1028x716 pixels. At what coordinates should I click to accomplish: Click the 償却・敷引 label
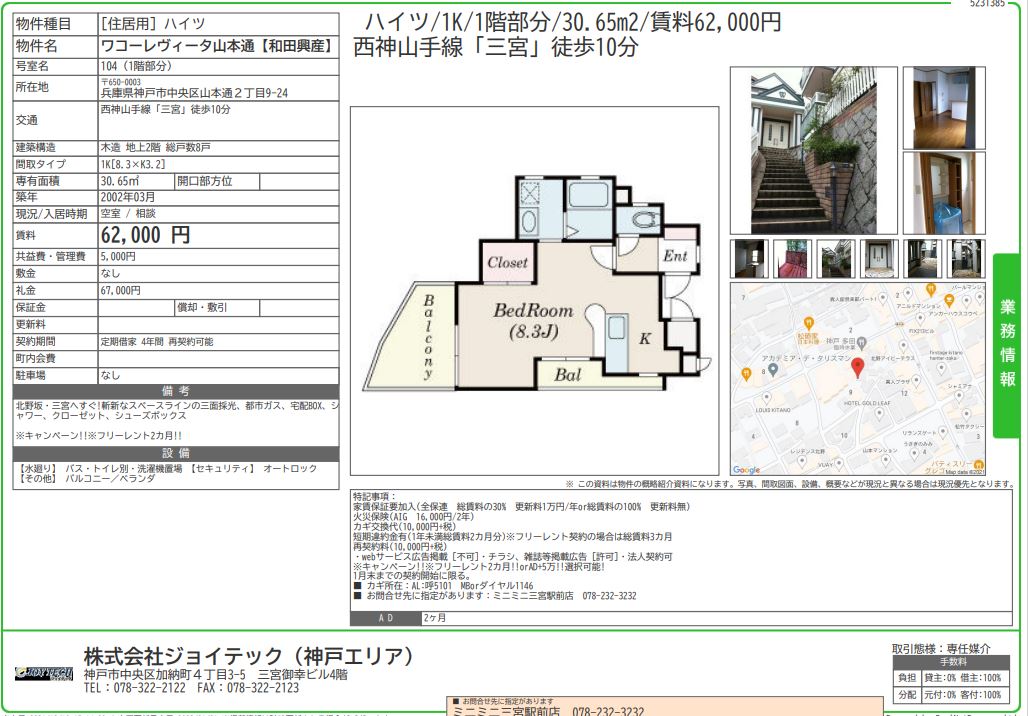203,308
